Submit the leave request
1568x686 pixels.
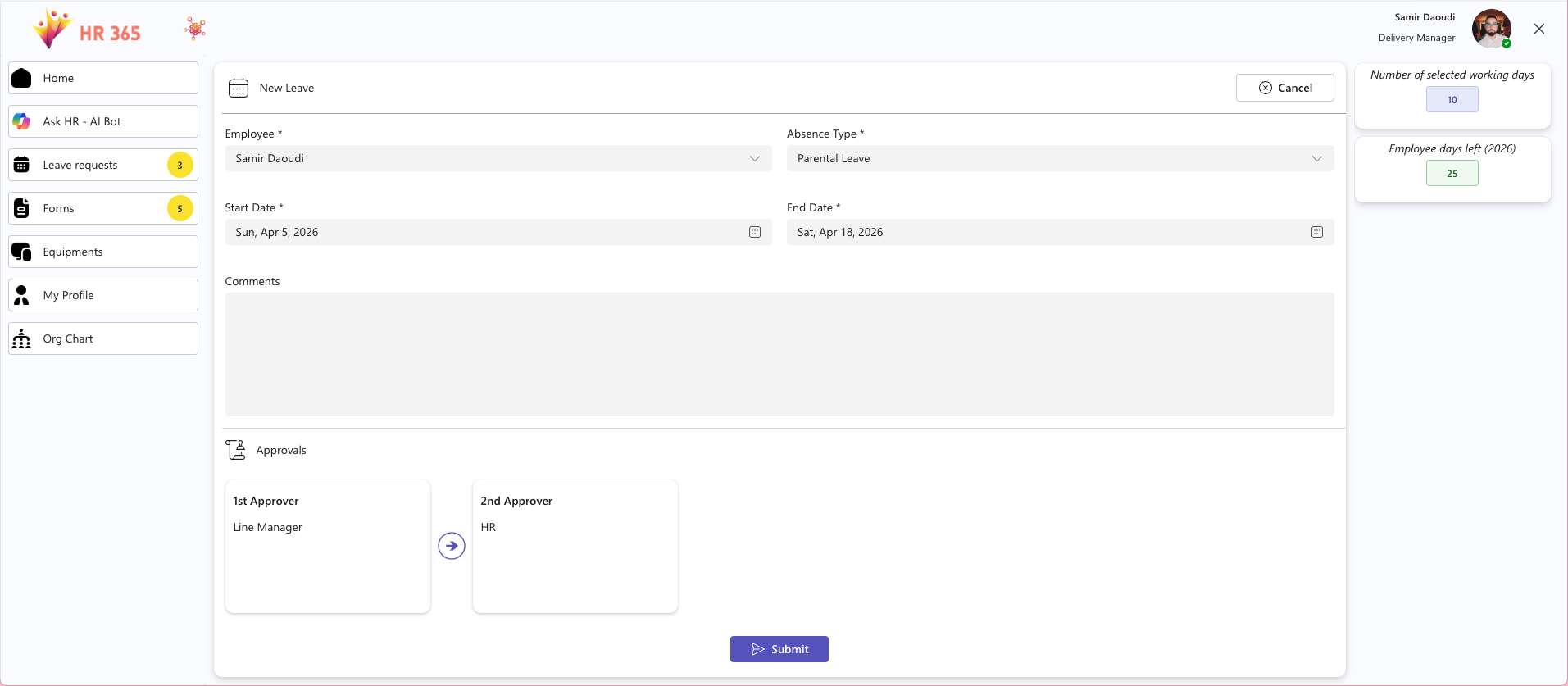click(x=779, y=649)
